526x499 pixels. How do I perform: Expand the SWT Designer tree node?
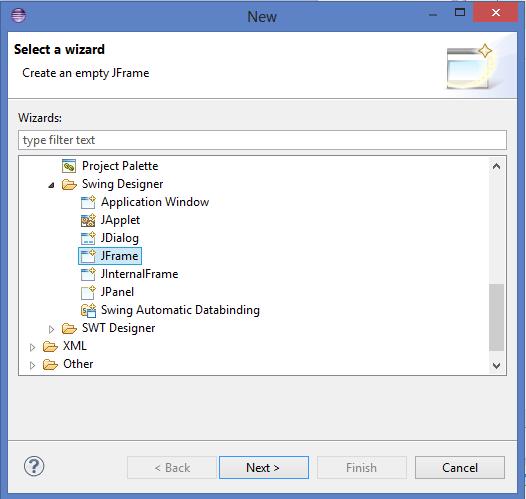point(51,329)
